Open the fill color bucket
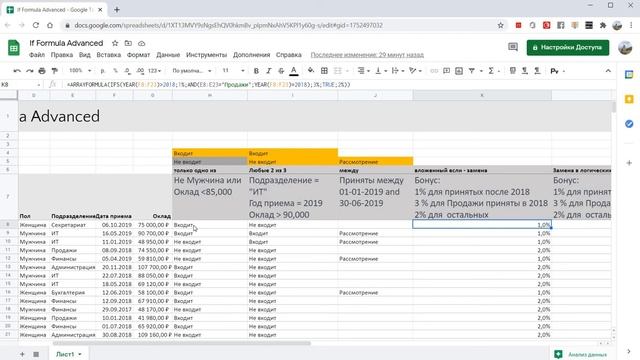The height and width of the screenshot is (360, 640). (311, 71)
